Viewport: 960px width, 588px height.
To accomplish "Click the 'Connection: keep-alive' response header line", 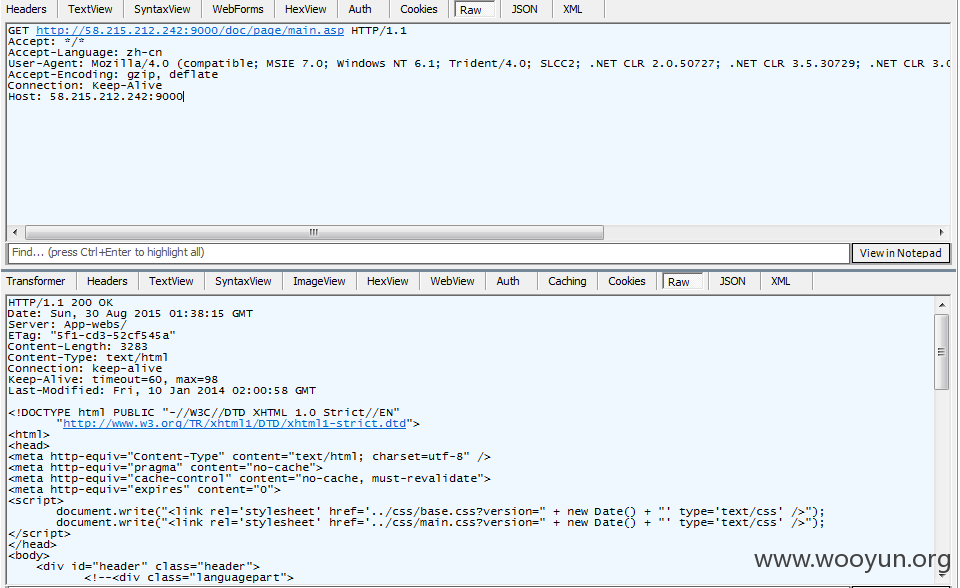I will [x=85, y=369].
